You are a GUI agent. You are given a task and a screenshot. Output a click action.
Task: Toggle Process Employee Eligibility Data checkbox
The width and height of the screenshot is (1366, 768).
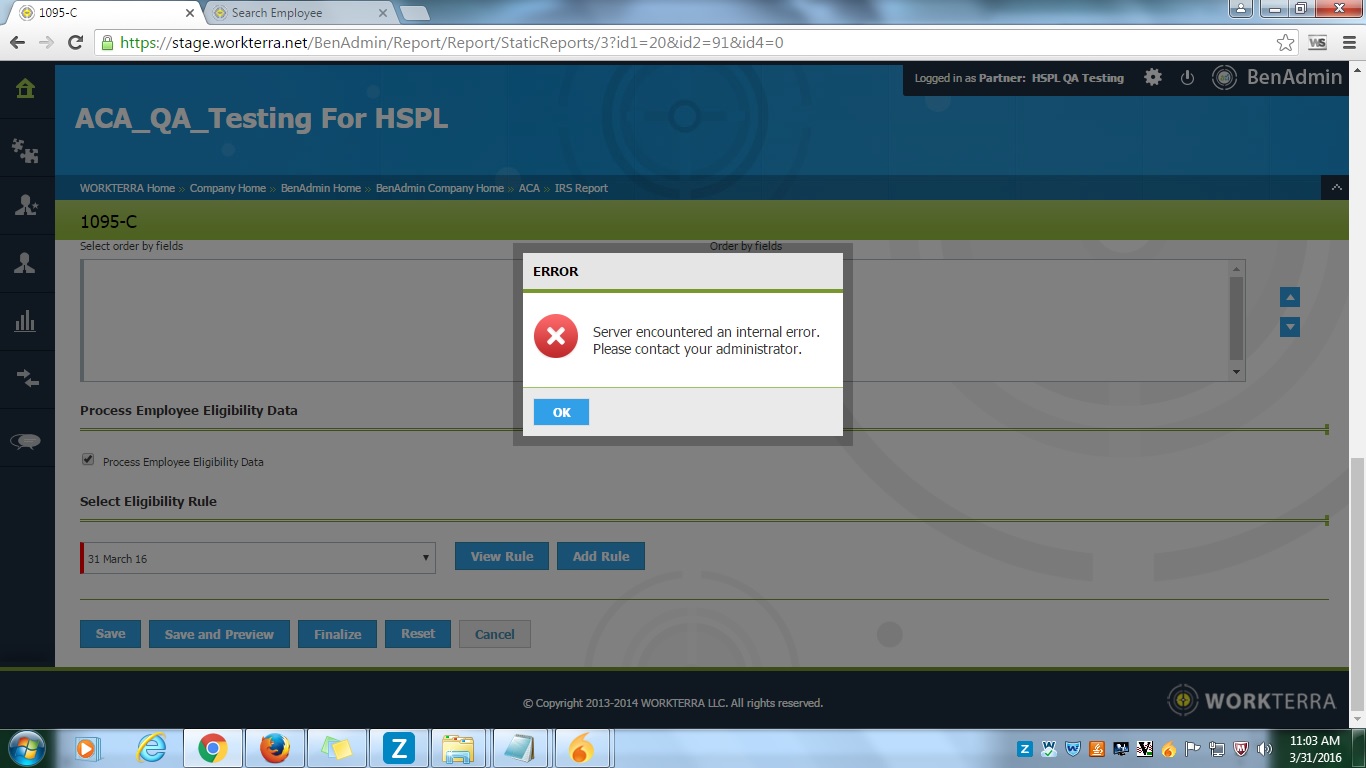[x=88, y=460]
